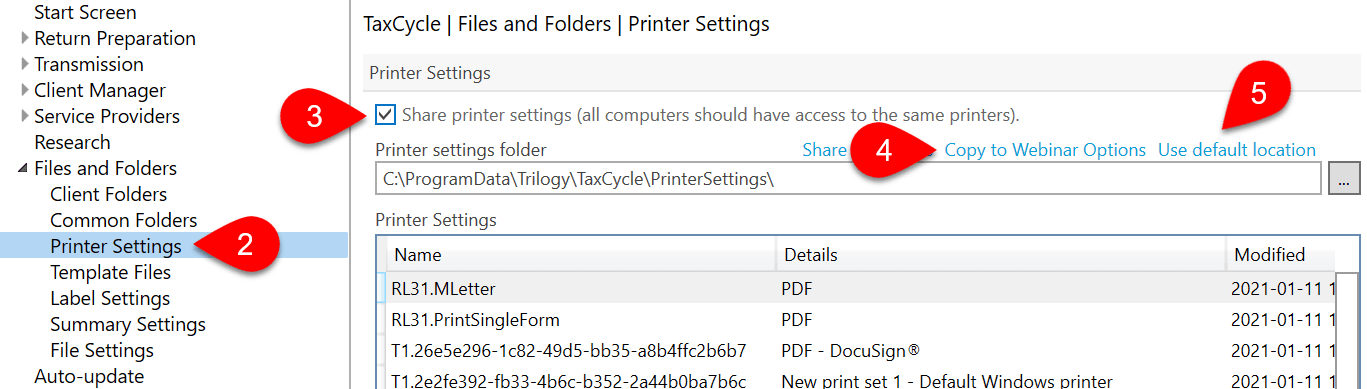Expand the Return Preparation section
The width and height of the screenshot is (1367, 389).
tap(25, 39)
